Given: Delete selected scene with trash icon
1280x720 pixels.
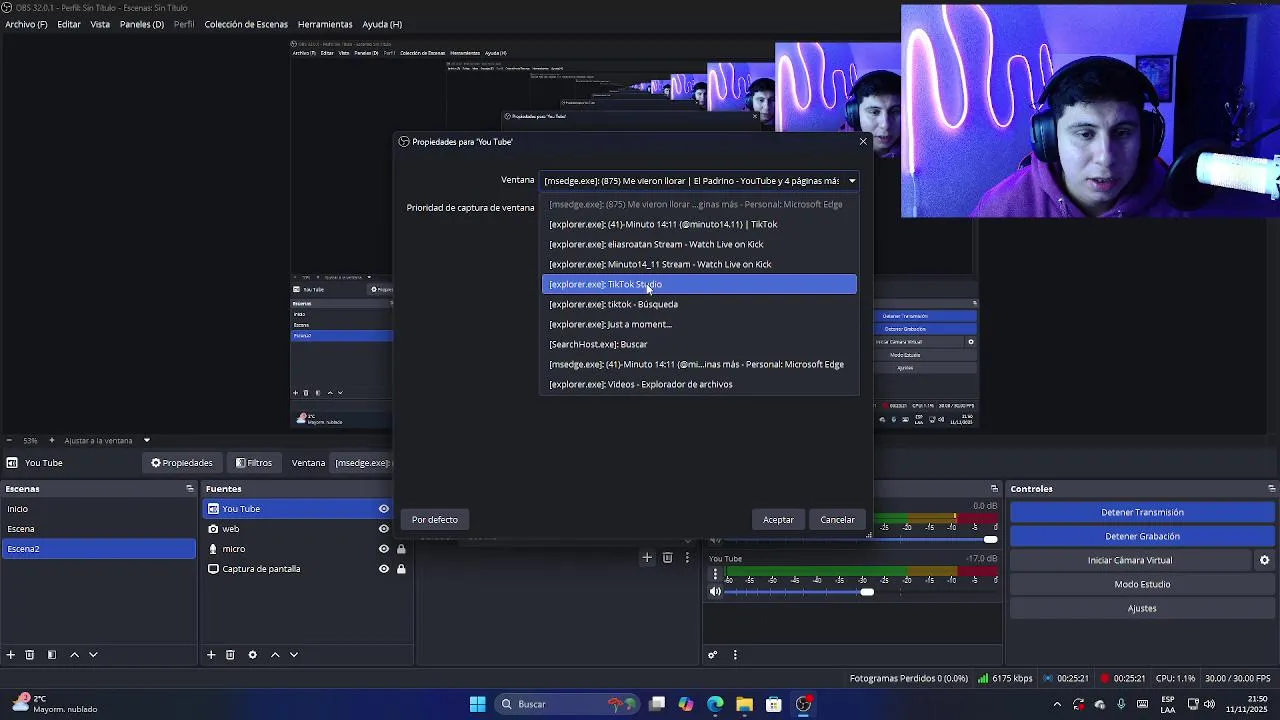Looking at the screenshot, I should tap(30, 655).
